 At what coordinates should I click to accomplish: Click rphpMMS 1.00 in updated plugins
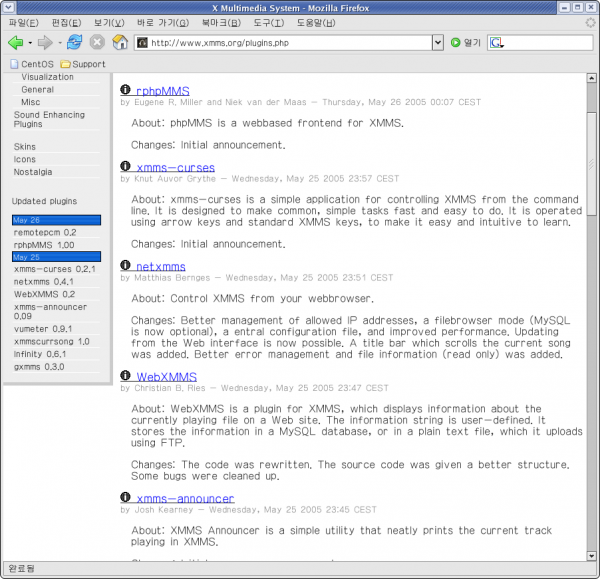tap(44, 245)
